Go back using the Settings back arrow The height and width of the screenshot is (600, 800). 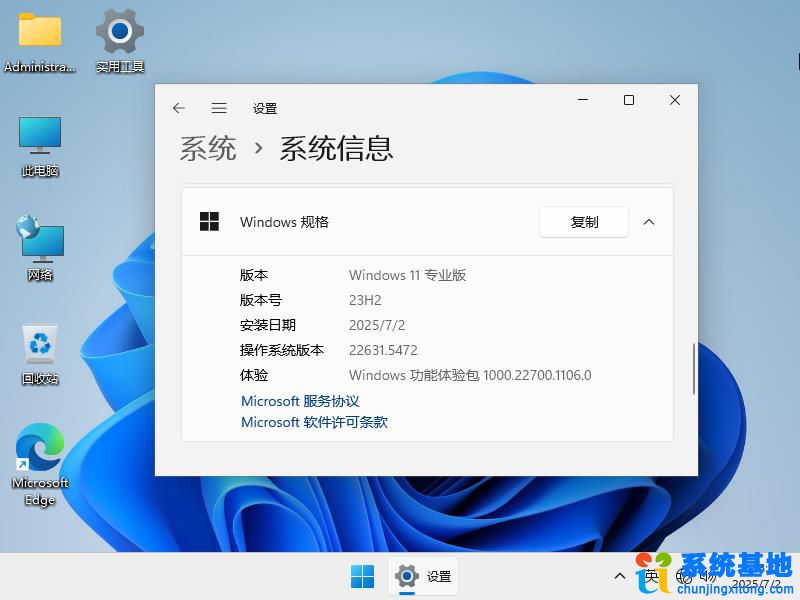pos(179,108)
